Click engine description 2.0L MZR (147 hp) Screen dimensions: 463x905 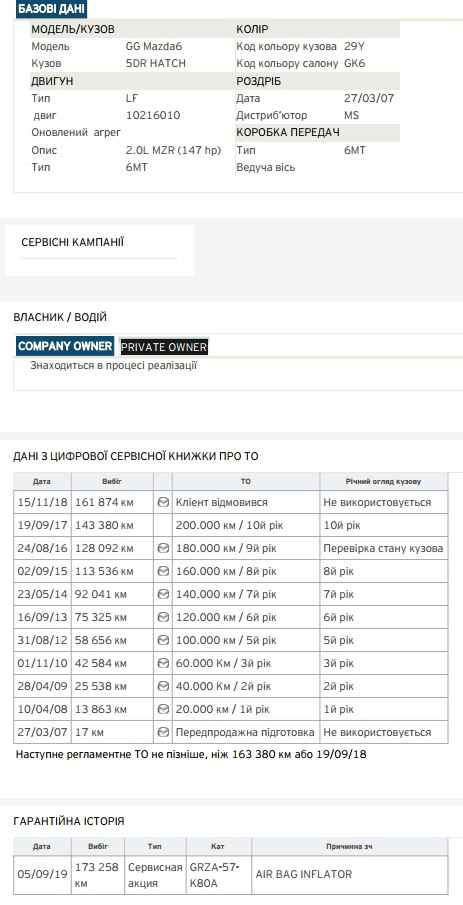coord(174,151)
